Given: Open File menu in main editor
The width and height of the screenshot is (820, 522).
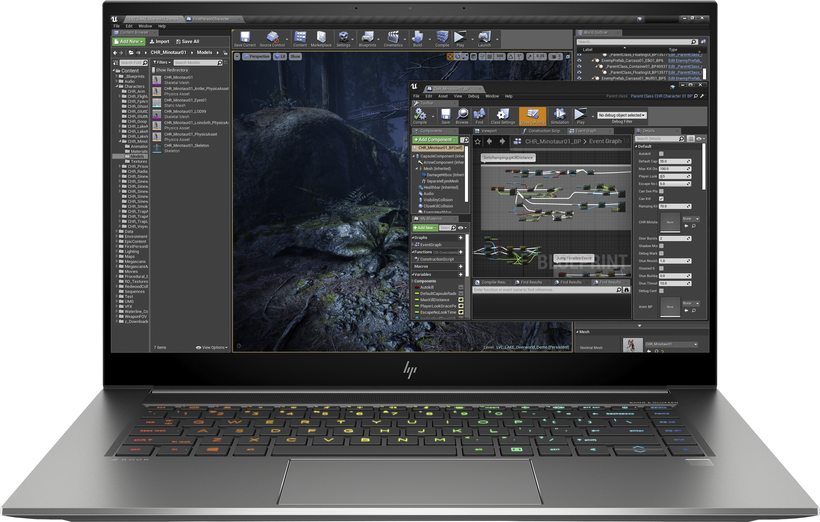Looking at the screenshot, I should pyautogui.click(x=117, y=26).
